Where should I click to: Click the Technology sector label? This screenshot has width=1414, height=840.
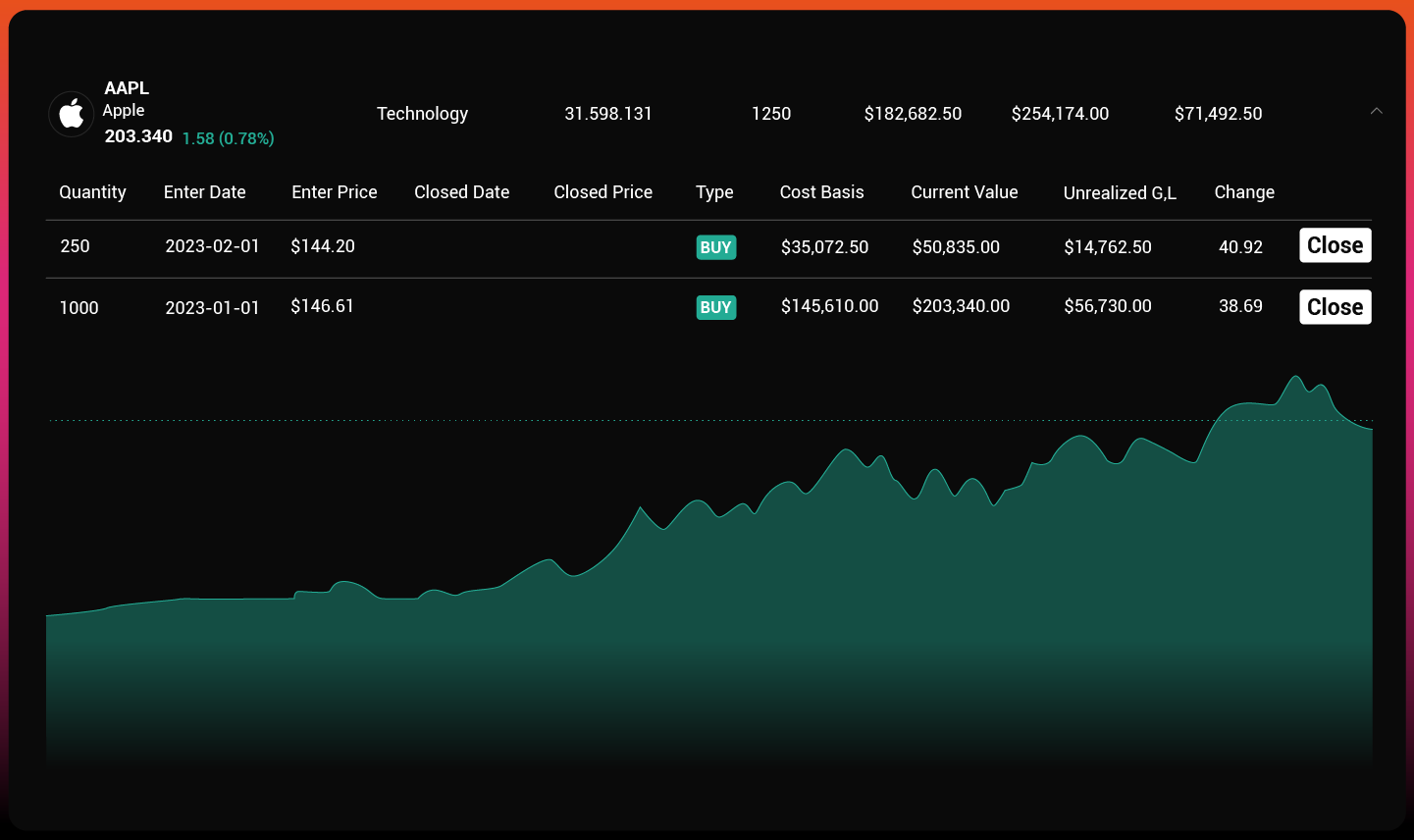click(x=422, y=114)
